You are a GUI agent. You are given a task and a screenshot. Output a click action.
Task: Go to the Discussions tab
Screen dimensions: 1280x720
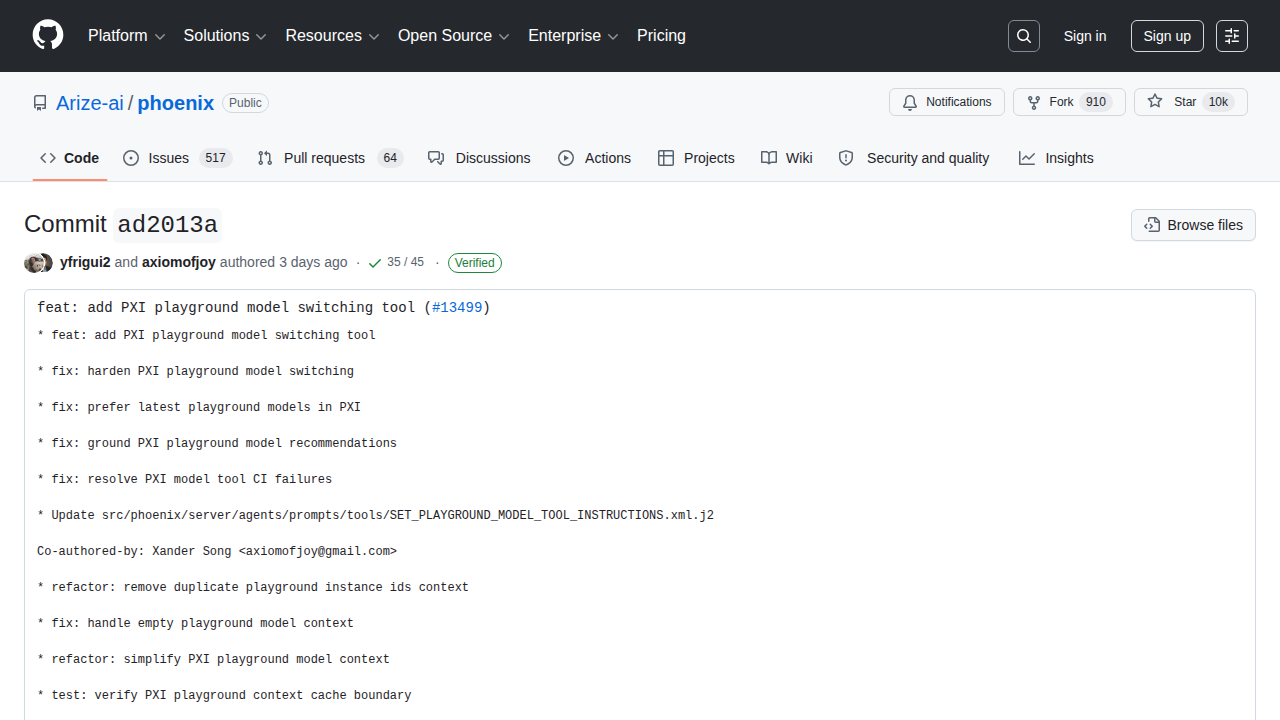click(479, 158)
